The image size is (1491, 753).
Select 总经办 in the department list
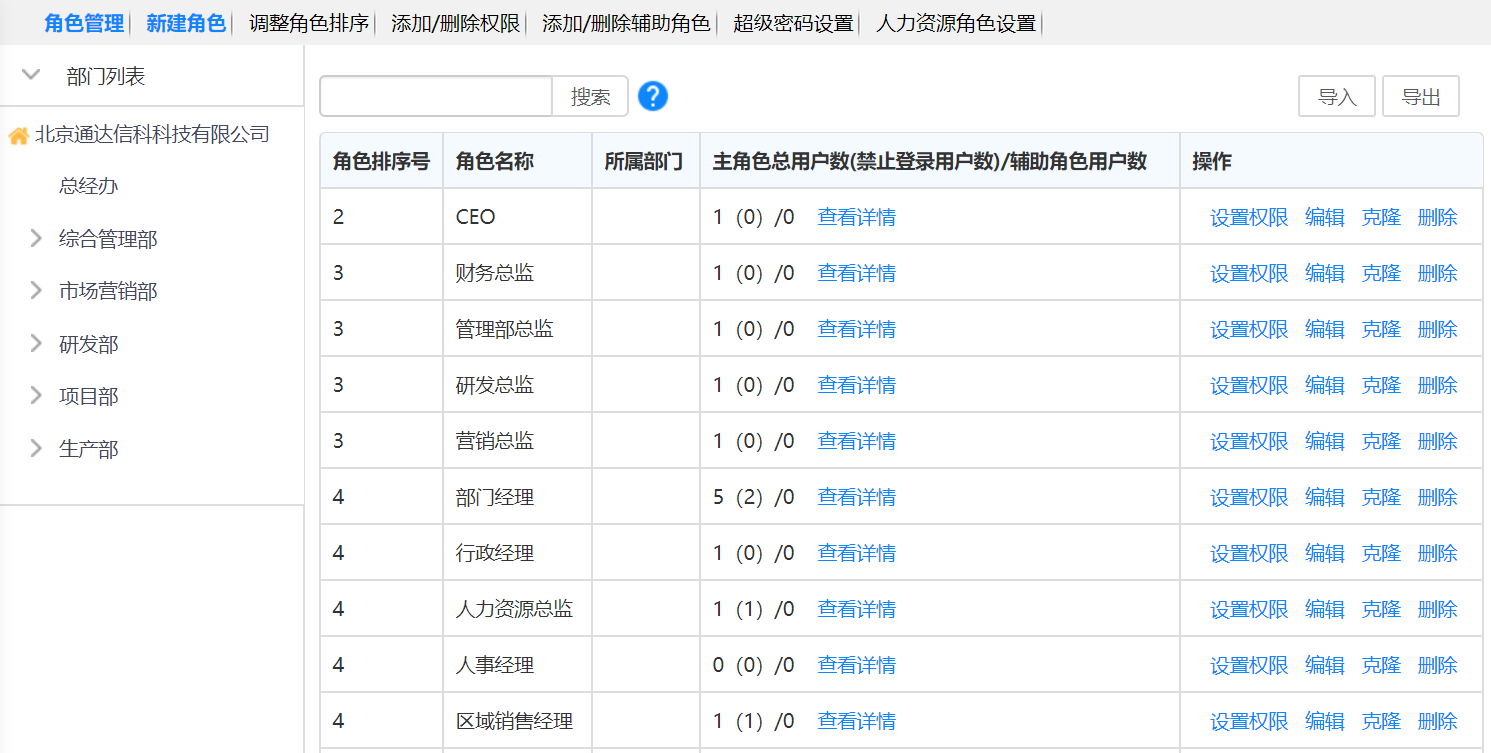coord(89,186)
